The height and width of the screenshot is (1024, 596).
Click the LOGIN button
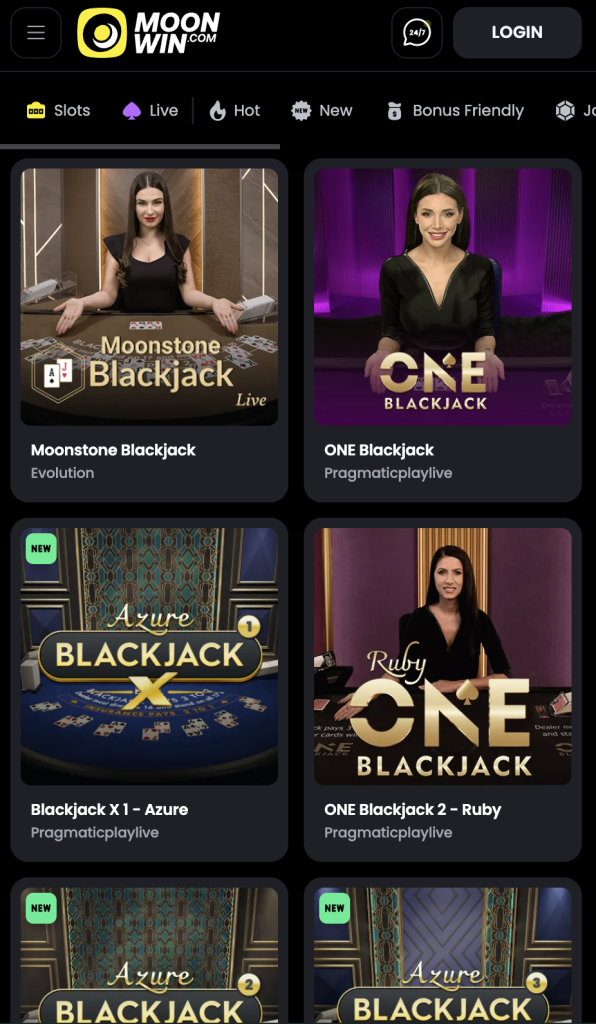[517, 33]
